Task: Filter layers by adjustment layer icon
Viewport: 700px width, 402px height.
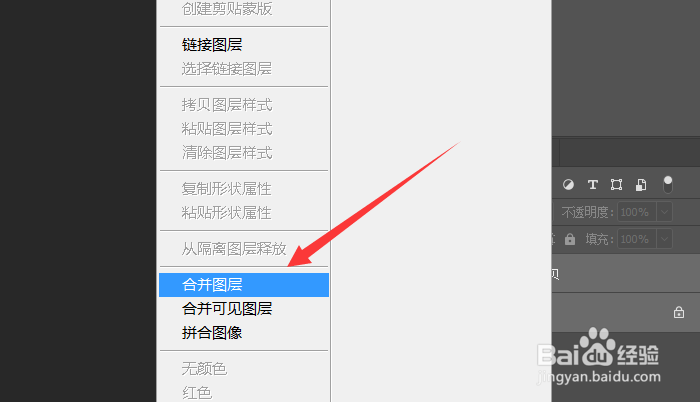Action: pyautogui.click(x=568, y=184)
